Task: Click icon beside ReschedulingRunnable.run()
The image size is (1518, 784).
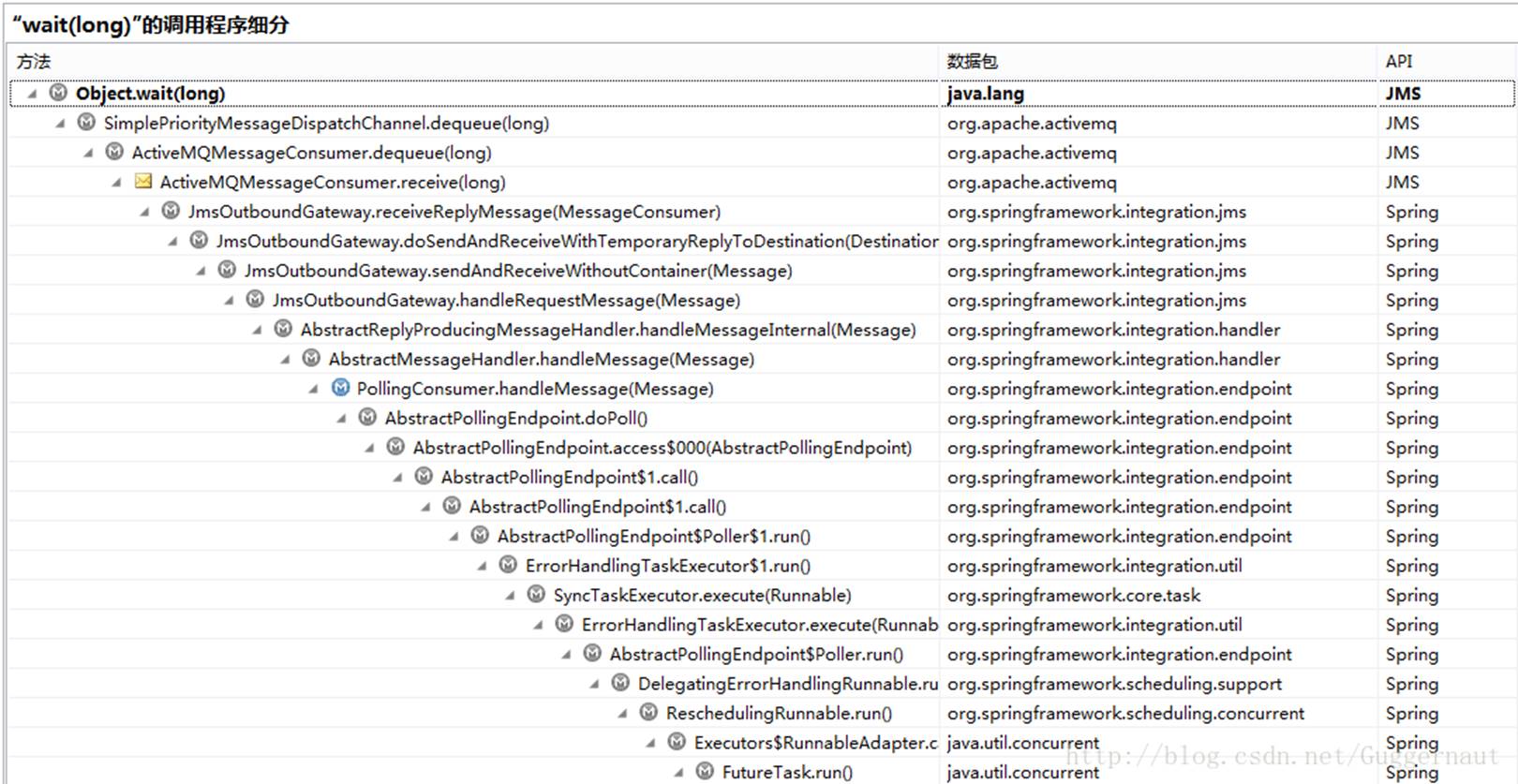Action: 648,712
